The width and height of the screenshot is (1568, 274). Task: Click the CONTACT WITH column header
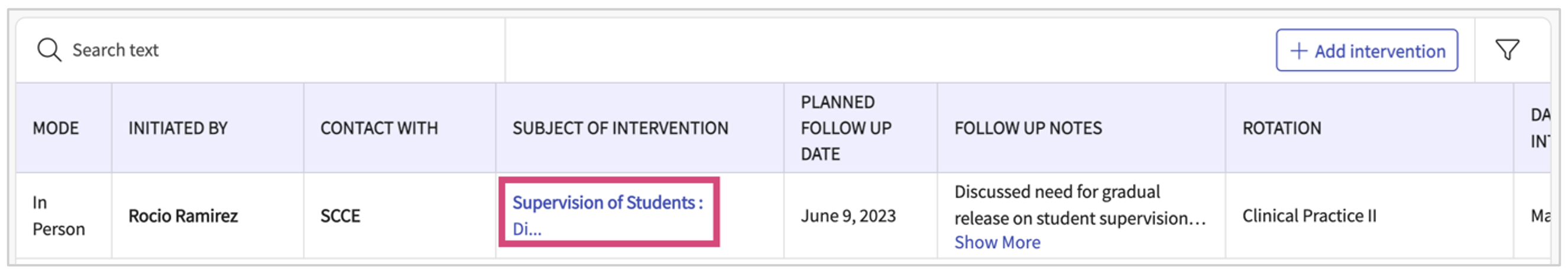tap(379, 128)
